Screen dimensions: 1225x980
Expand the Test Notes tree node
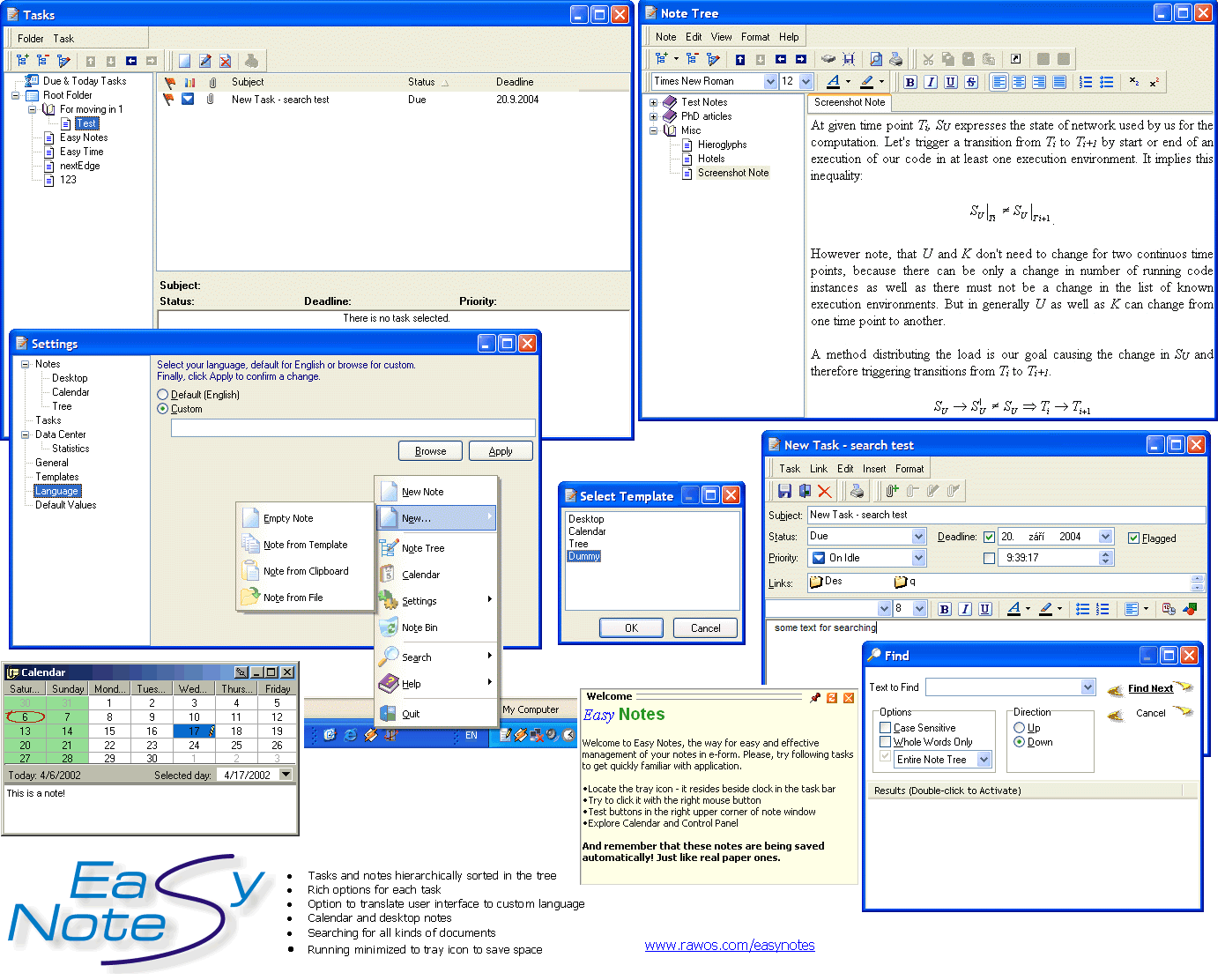point(654,102)
